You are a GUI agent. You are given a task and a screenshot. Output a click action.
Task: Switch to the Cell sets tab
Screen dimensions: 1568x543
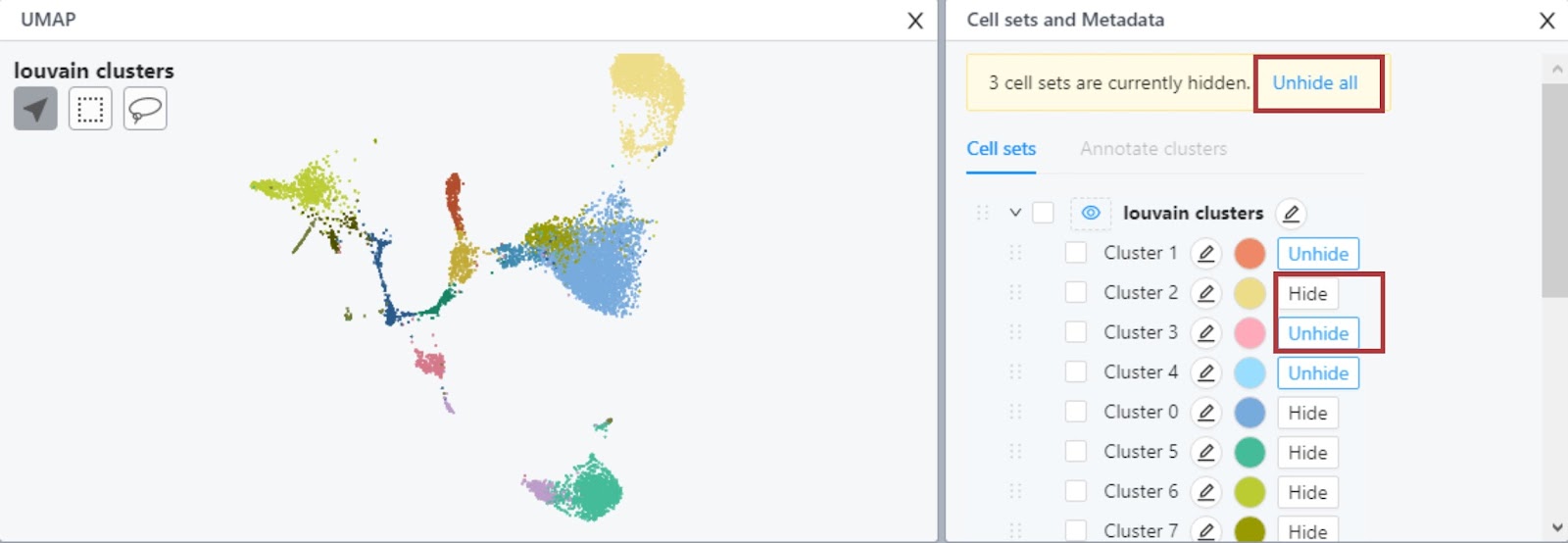(1001, 149)
